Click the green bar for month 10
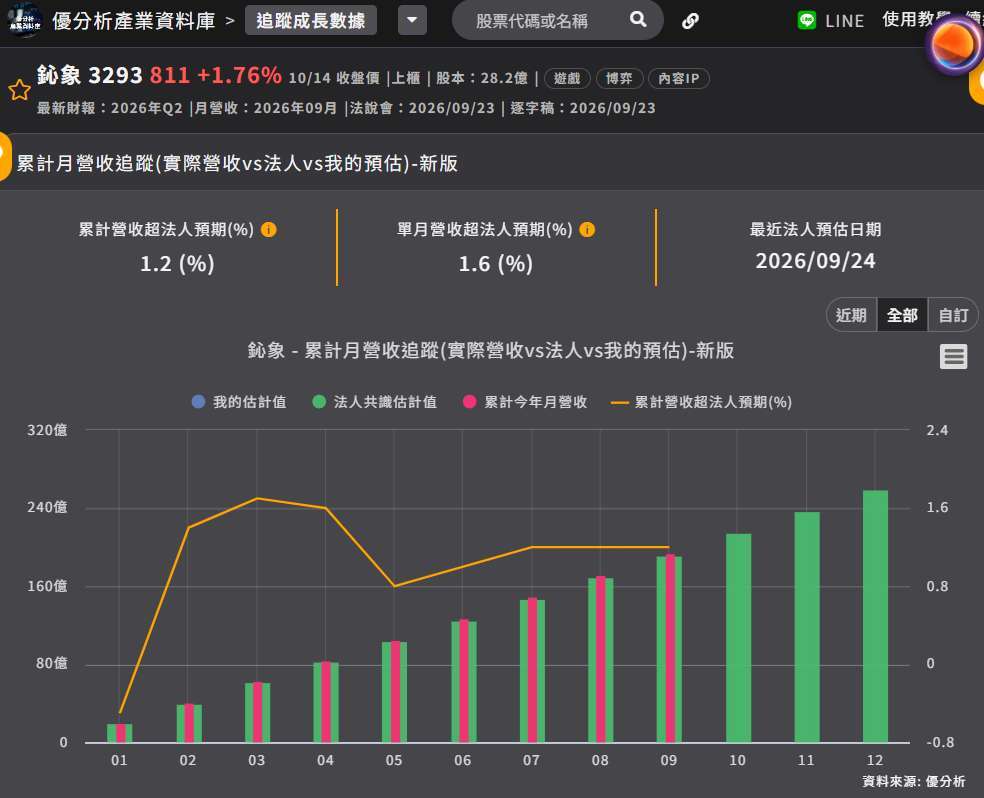Image resolution: width=984 pixels, height=798 pixels. (738, 638)
